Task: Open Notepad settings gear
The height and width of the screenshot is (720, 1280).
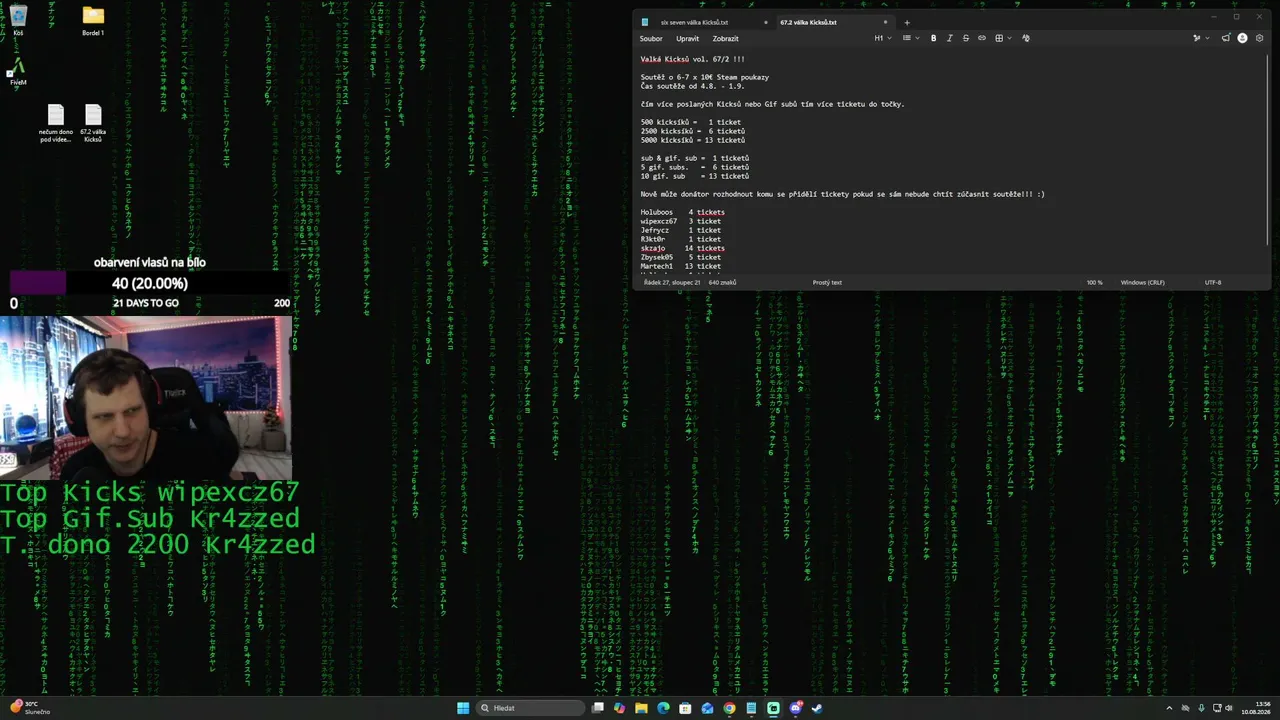Action: click(x=1259, y=38)
